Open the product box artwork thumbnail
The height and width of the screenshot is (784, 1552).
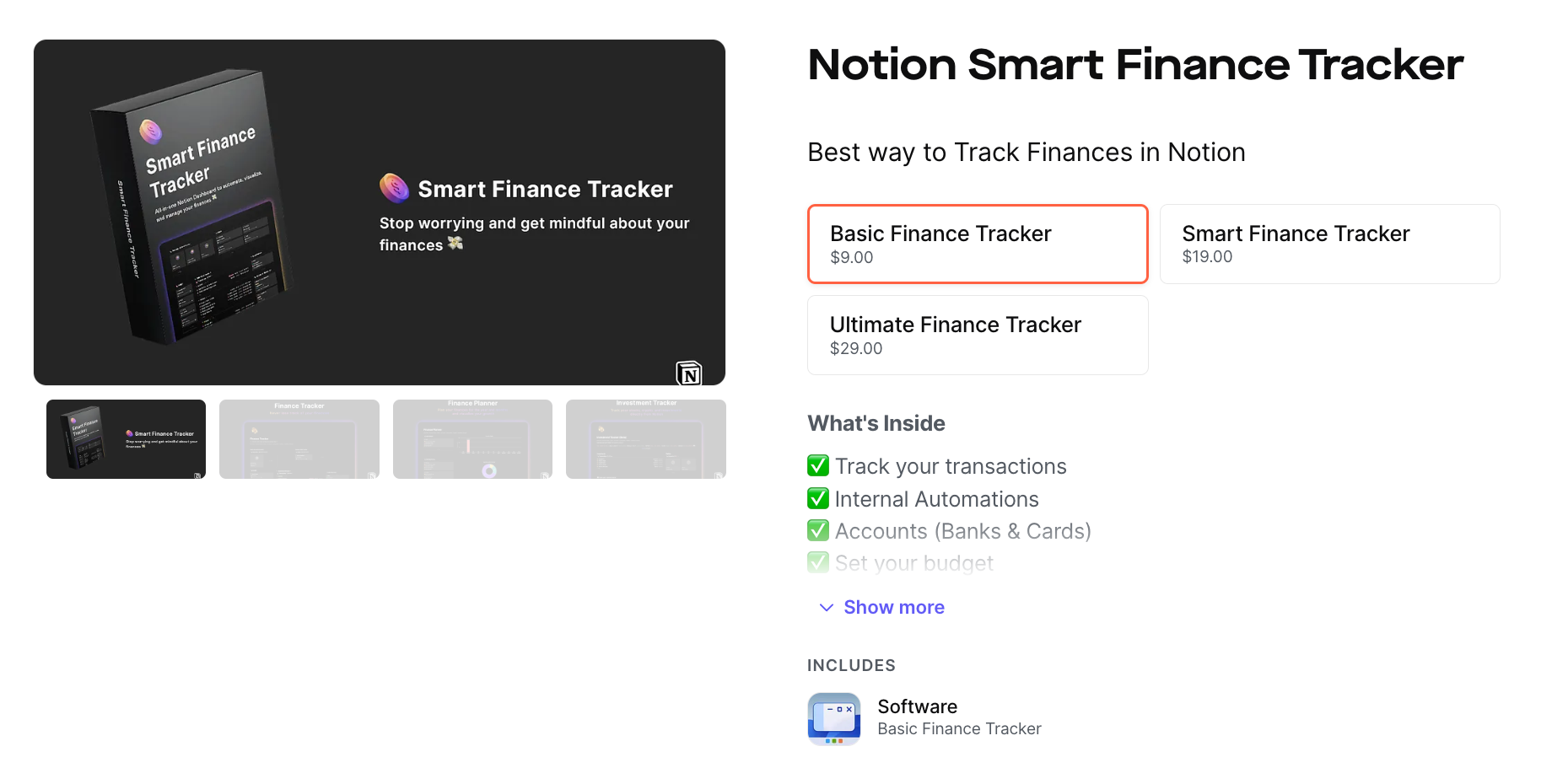(x=126, y=438)
